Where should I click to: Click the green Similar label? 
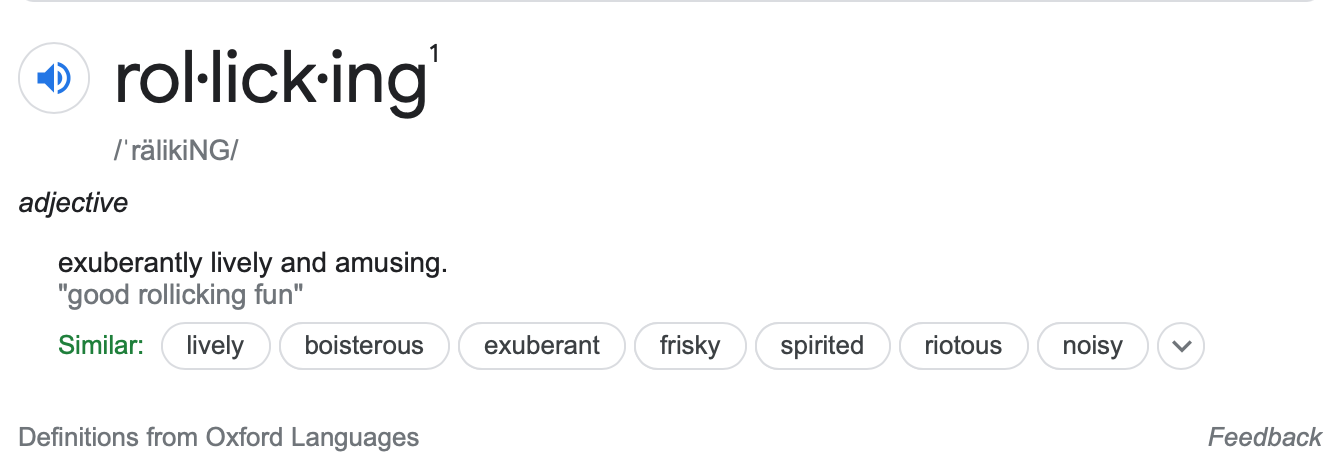pos(101,346)
